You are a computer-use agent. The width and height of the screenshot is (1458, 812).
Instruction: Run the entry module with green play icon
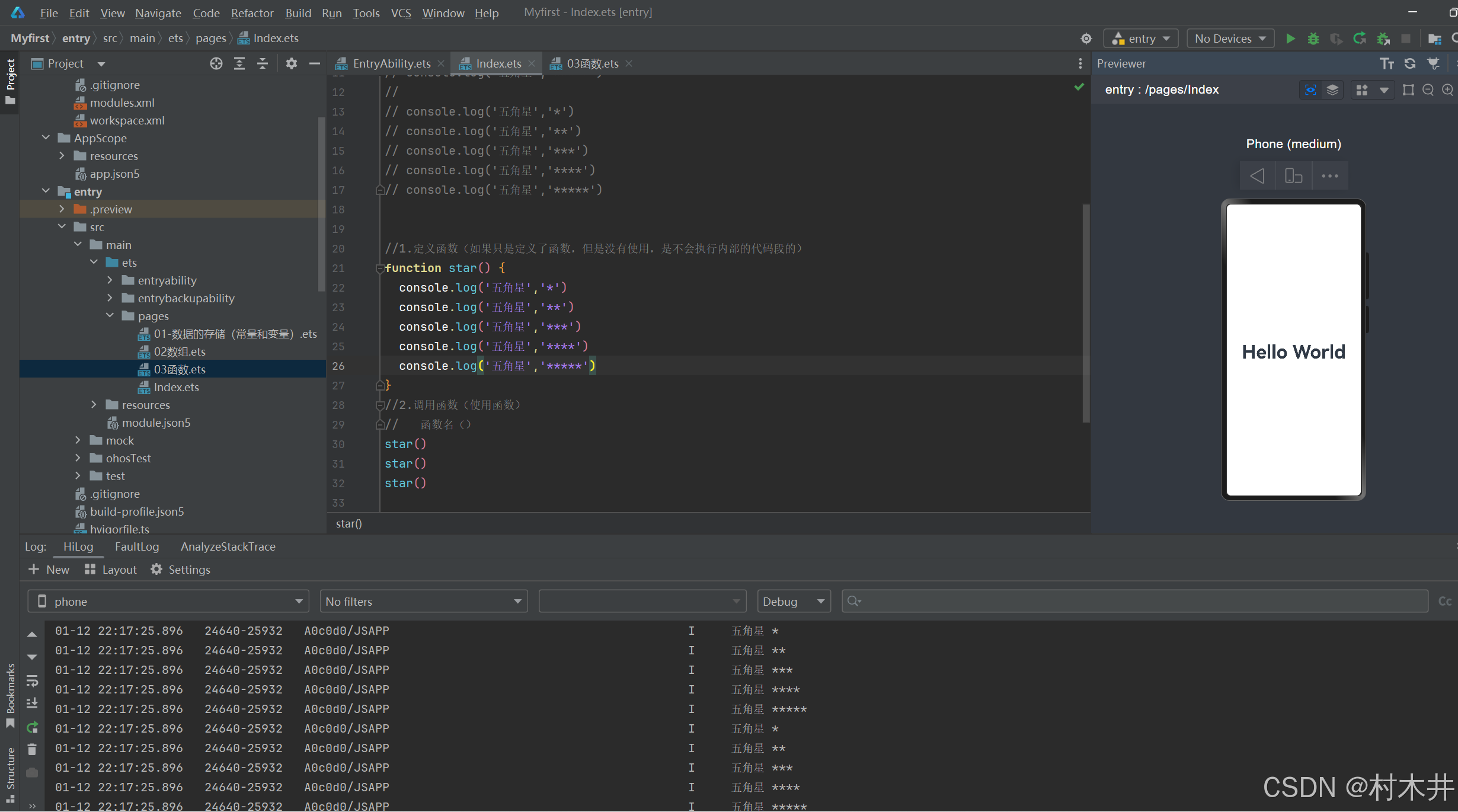[x=1290, y=39]
